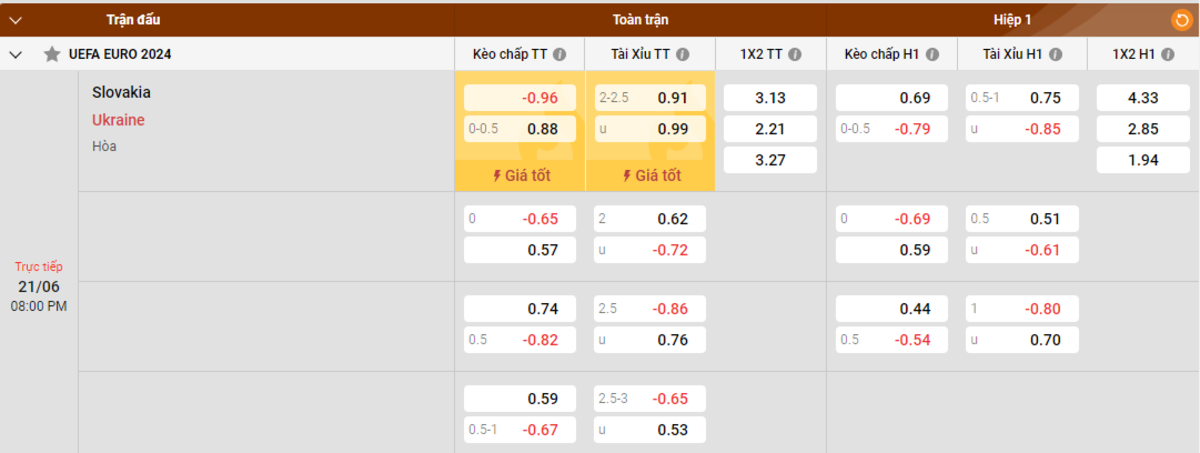
Task: Favorite UEFA EURO 2024 with star icon
Action: [51, 55]
